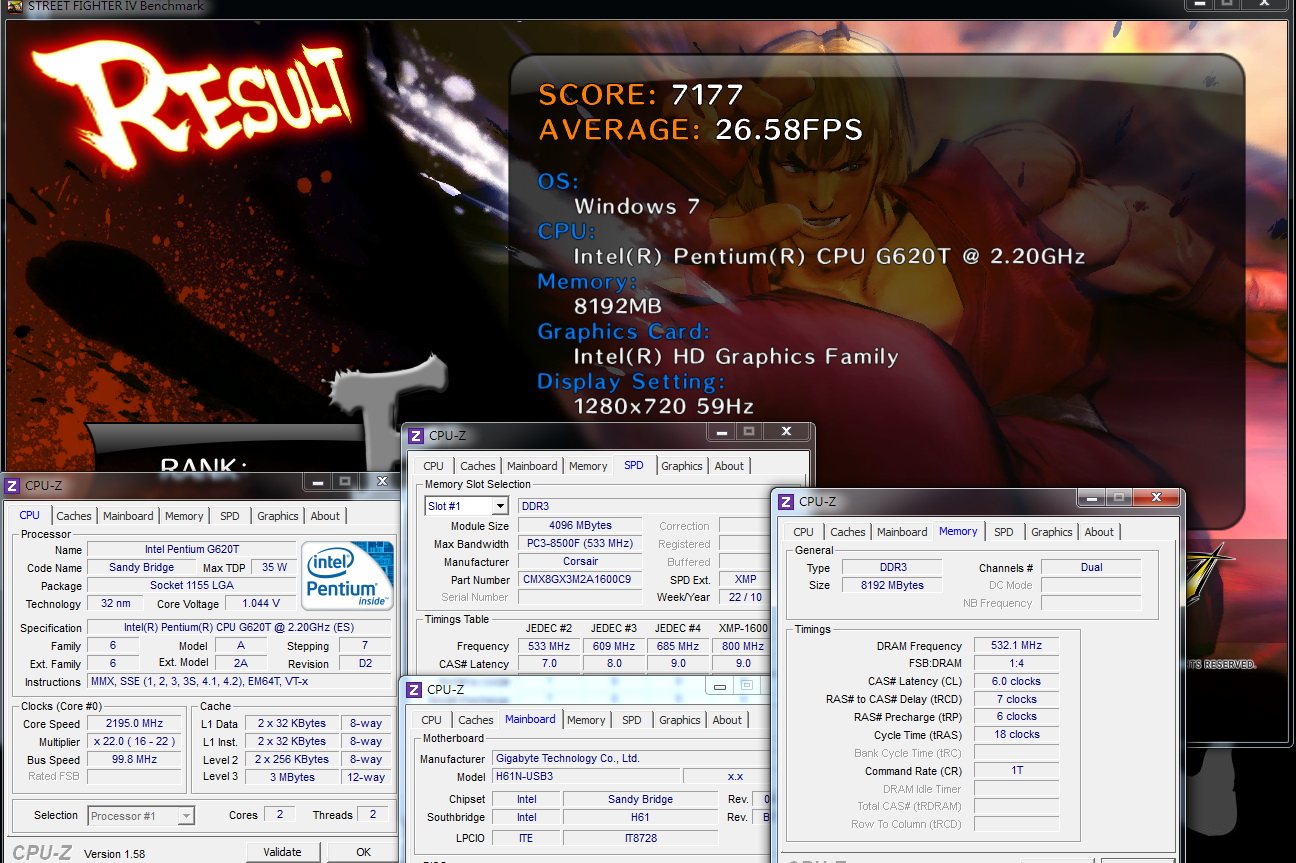Open the Caches tab in CPU window
1296x863 pixels.
(74, 516)
